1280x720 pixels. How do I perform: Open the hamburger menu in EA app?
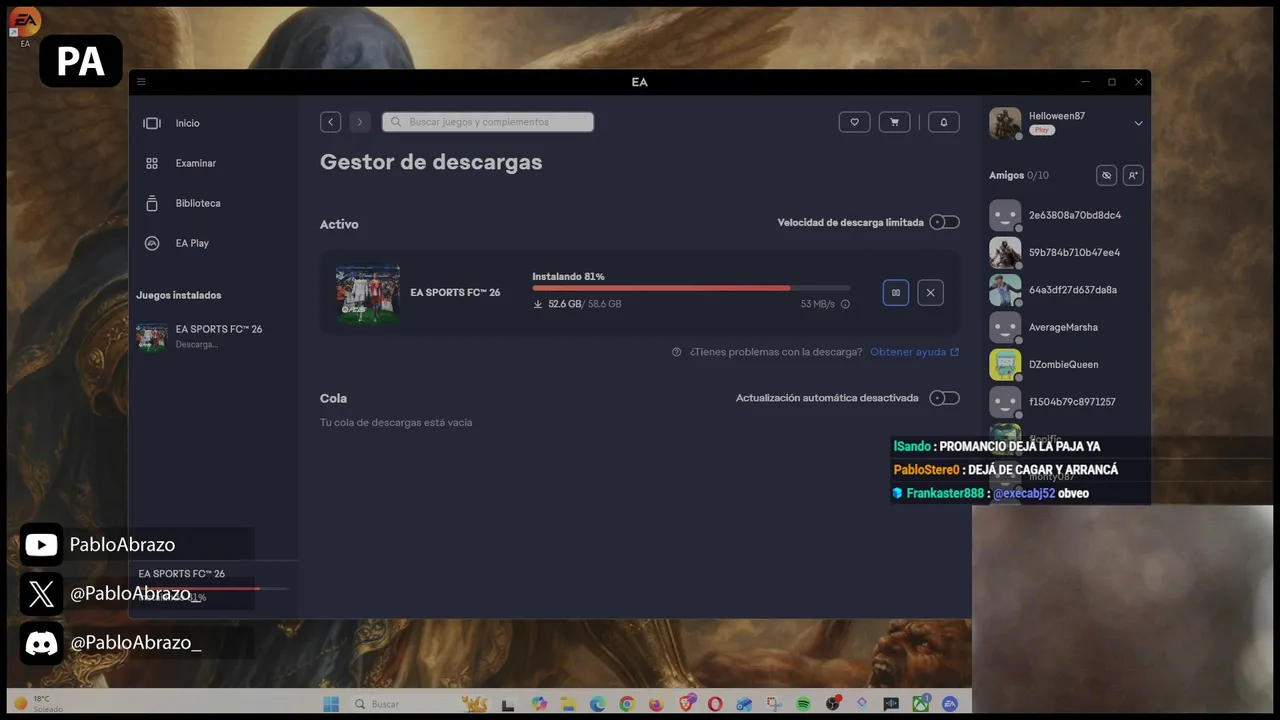pos(141,82)
